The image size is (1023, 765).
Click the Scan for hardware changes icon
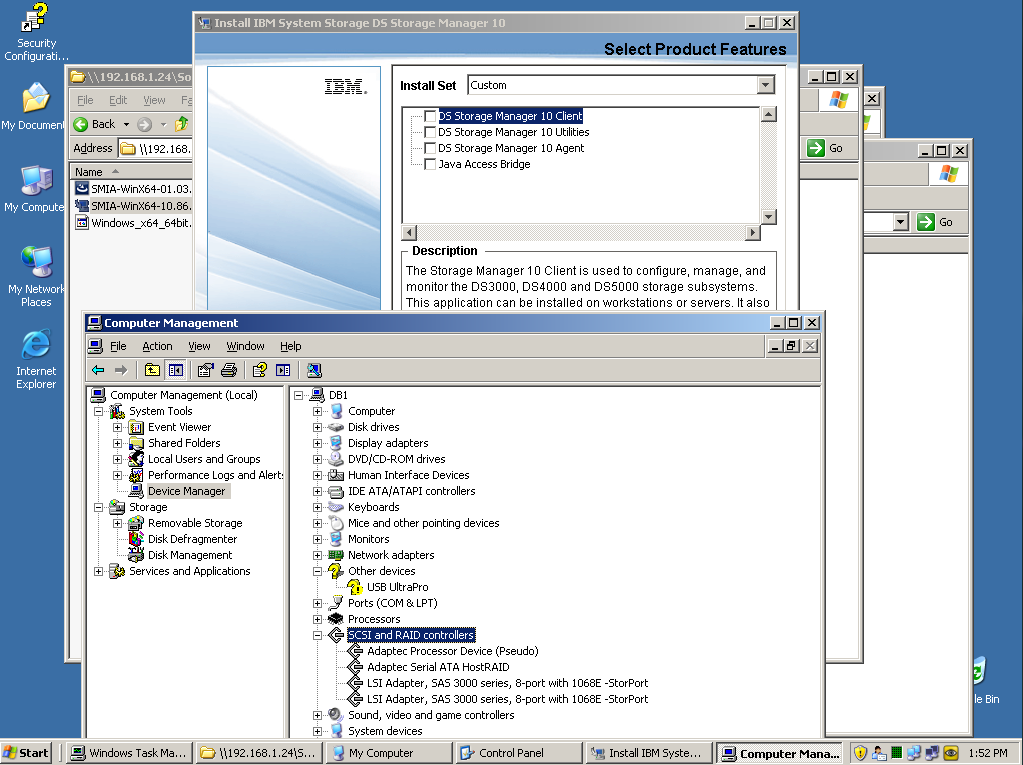[x=314, y=370]
